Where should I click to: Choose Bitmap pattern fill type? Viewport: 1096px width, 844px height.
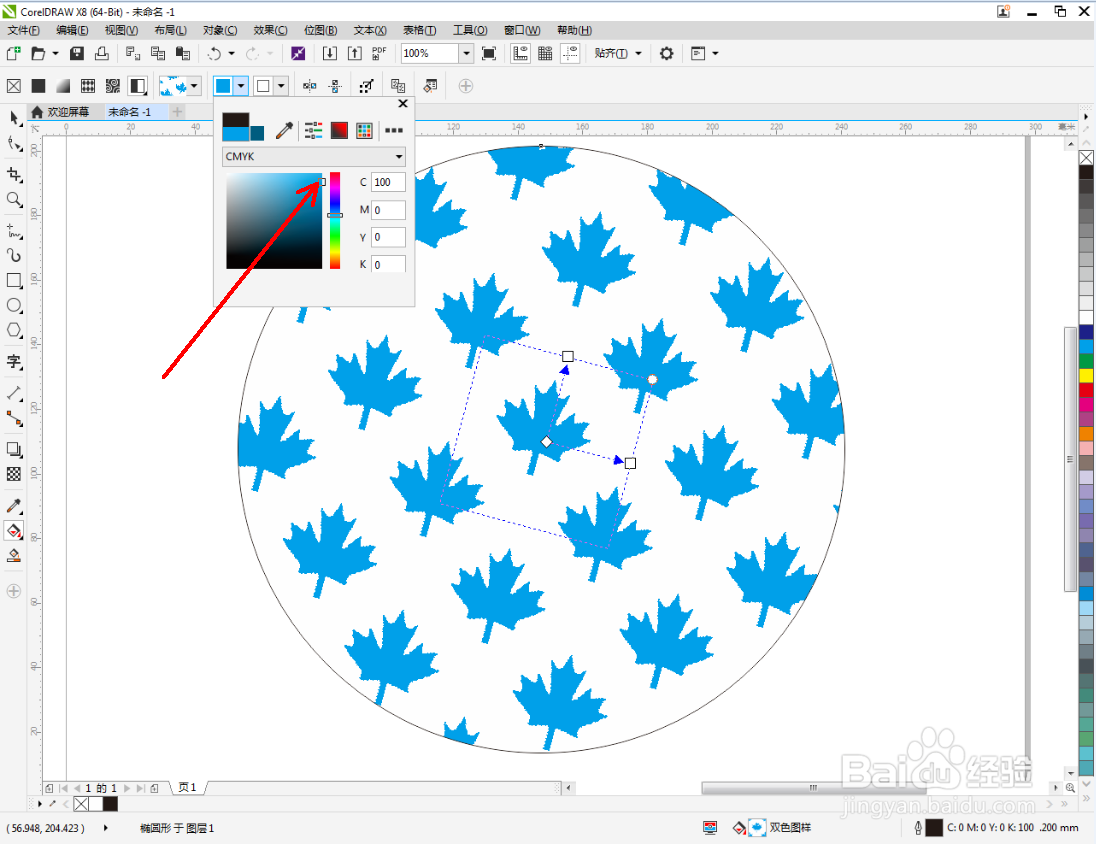click(113, 86)
